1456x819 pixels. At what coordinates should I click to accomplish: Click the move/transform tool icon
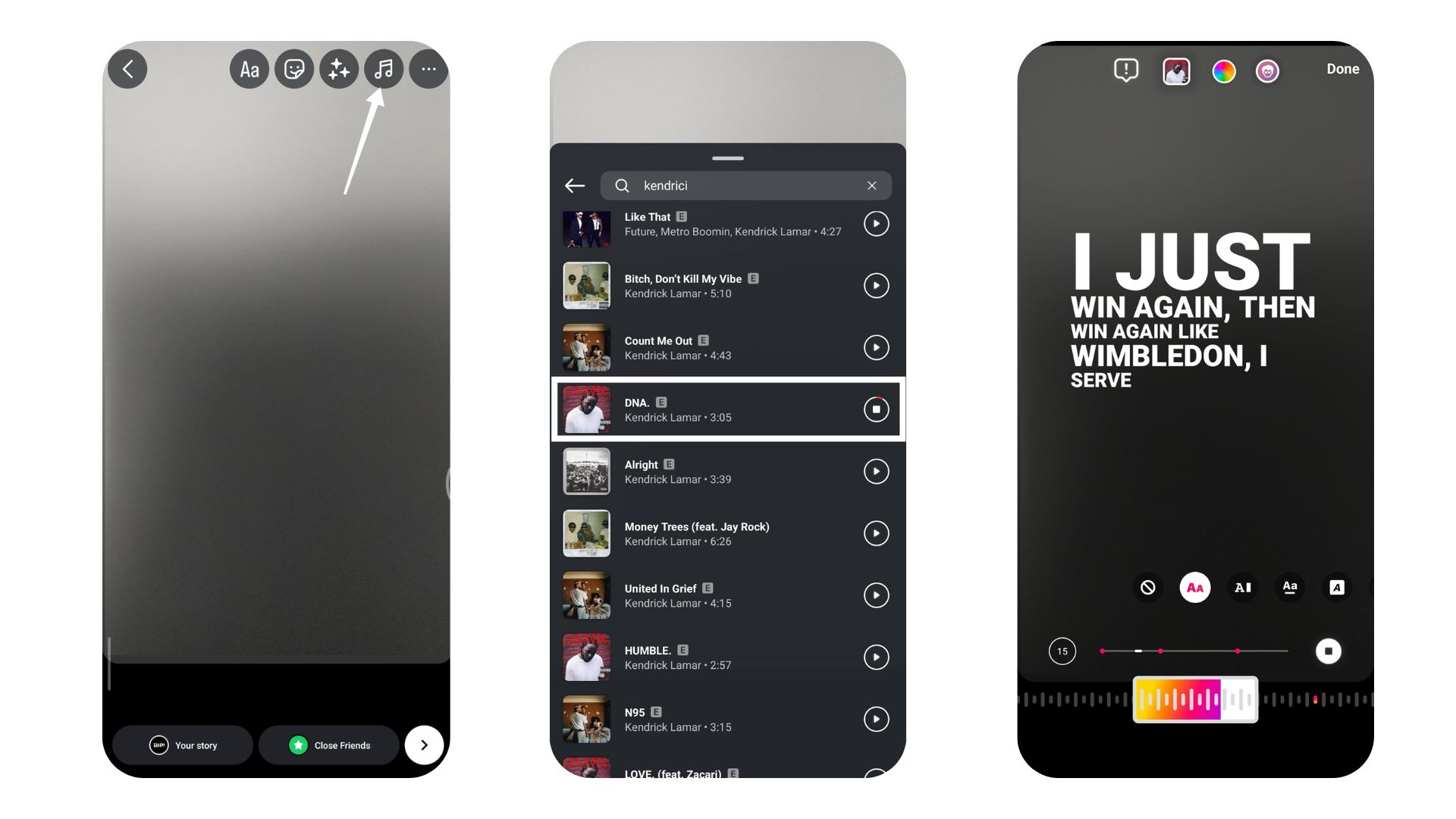coord(338,68)
